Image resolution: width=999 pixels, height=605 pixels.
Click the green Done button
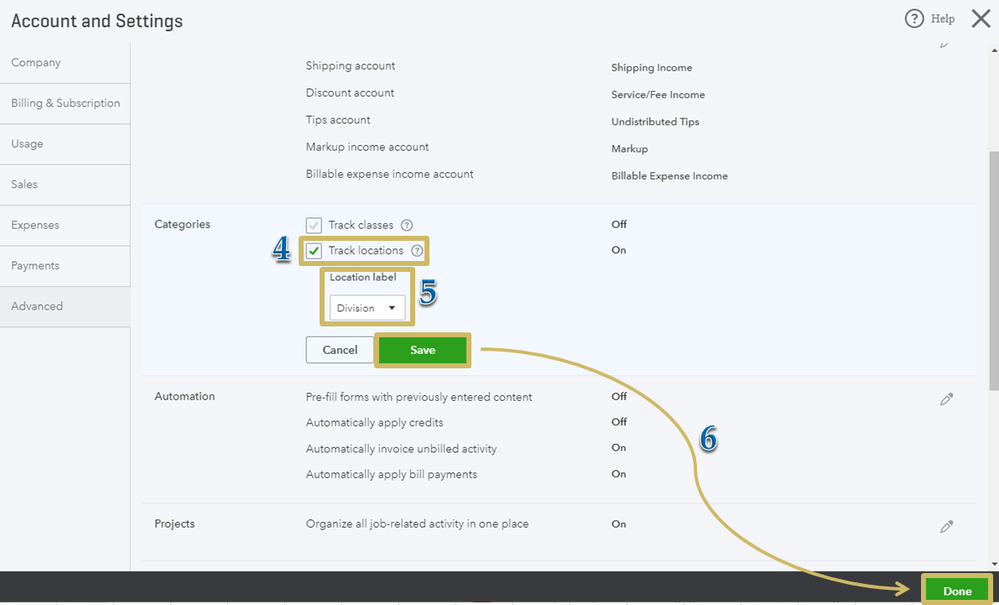957,591
